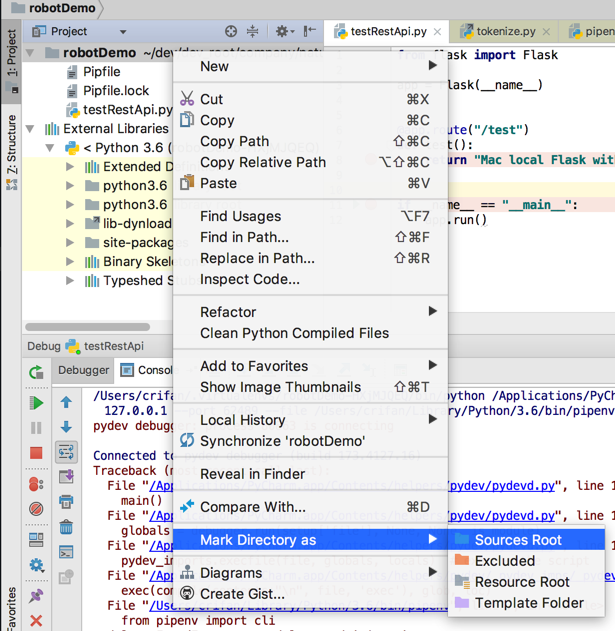
Task: Open the Project view dropdown
Action: [x=123, y=32]
